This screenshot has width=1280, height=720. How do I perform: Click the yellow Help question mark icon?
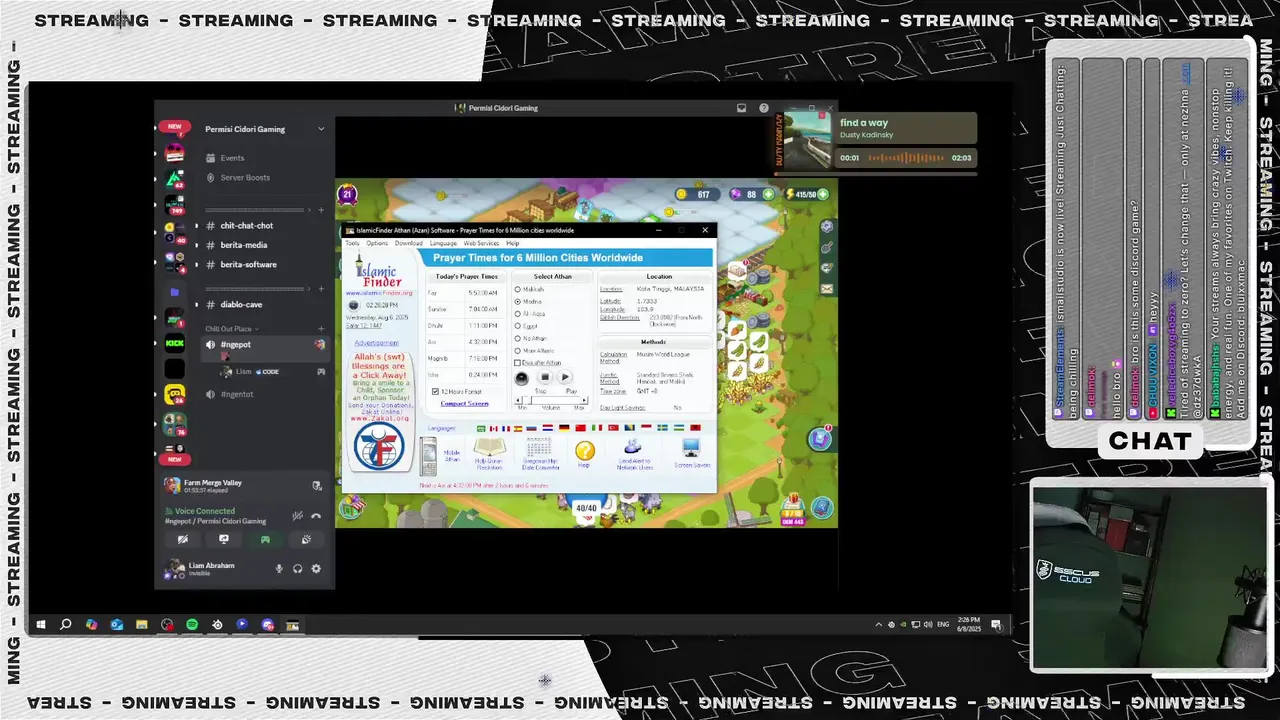click(585, 451)
